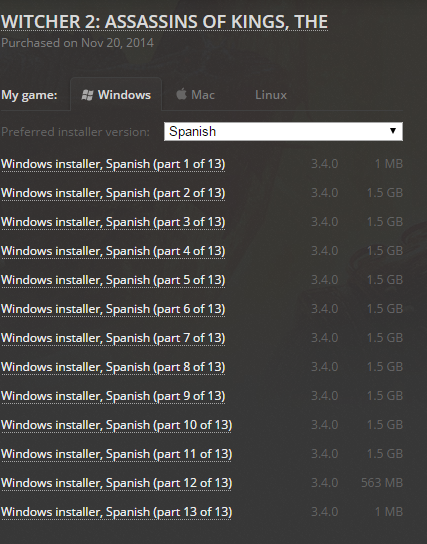Click the 563 MB size for part 12
Screen dimensions: 427x544
pyautogui.click(x=382, y=483)
